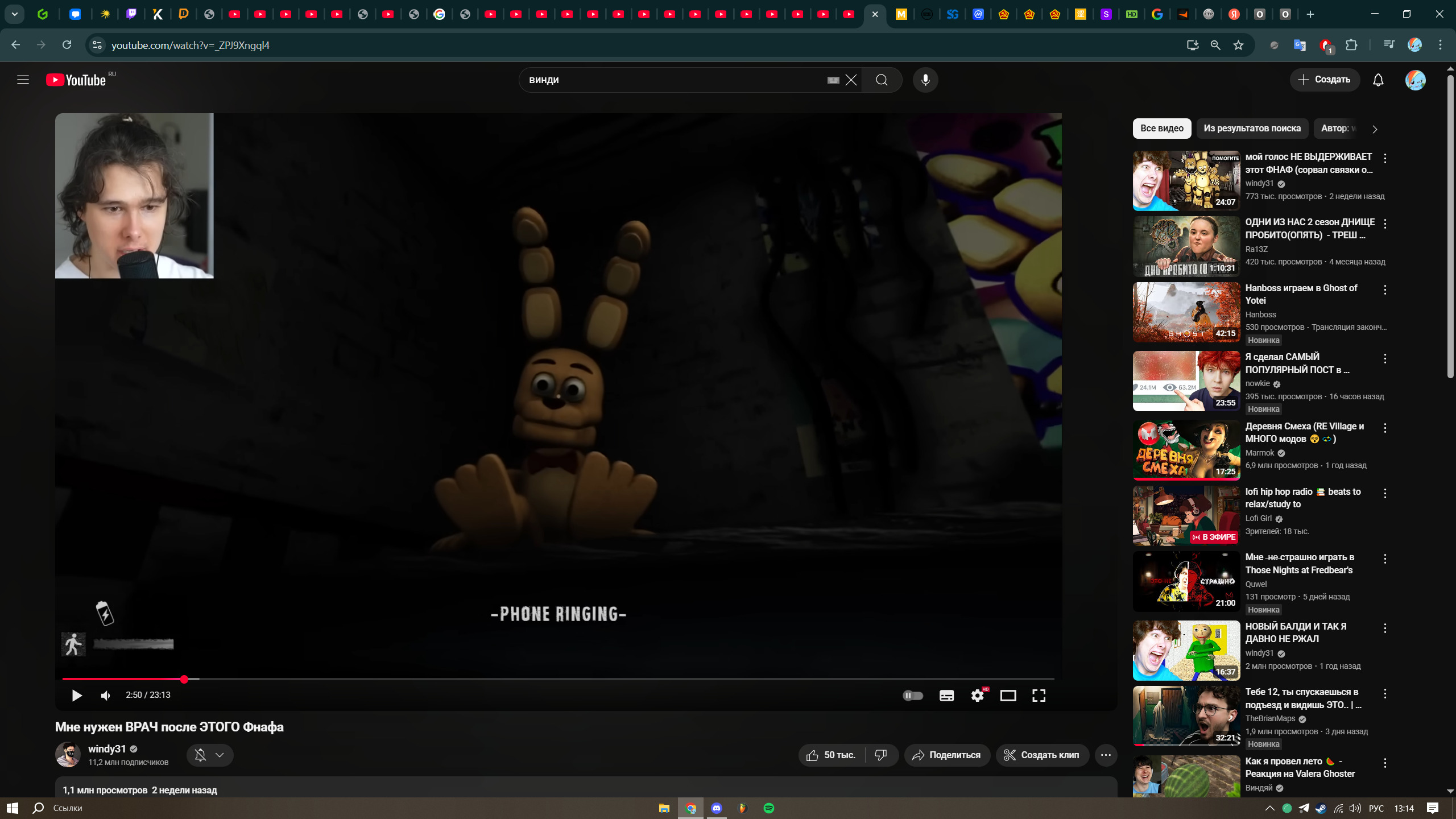Open video settings gear icon
1456x819 pixels.
977,696
